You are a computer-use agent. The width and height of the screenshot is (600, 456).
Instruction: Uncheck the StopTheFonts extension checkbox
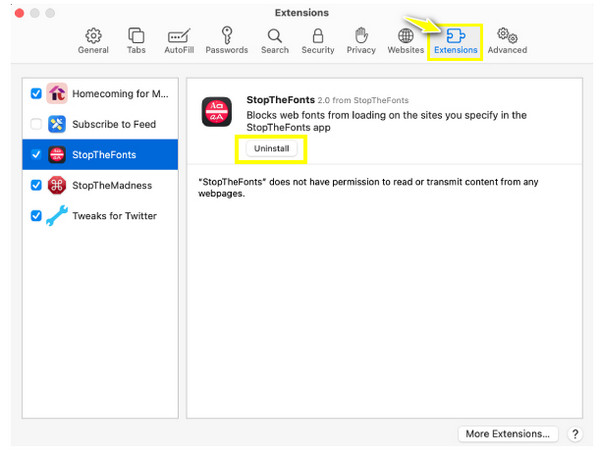pyautogui.click(x=36, y=155)
